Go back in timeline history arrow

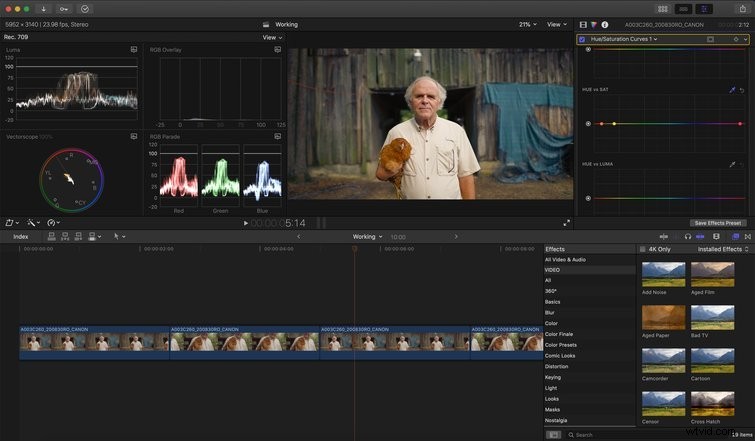pos(299,236)
